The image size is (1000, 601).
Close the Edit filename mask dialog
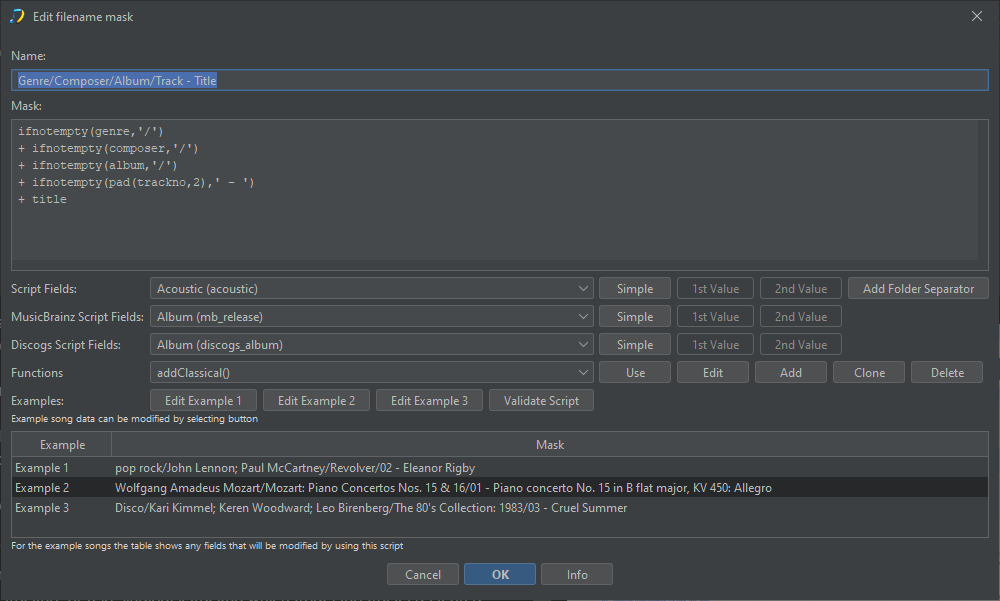tap(976, 16)
